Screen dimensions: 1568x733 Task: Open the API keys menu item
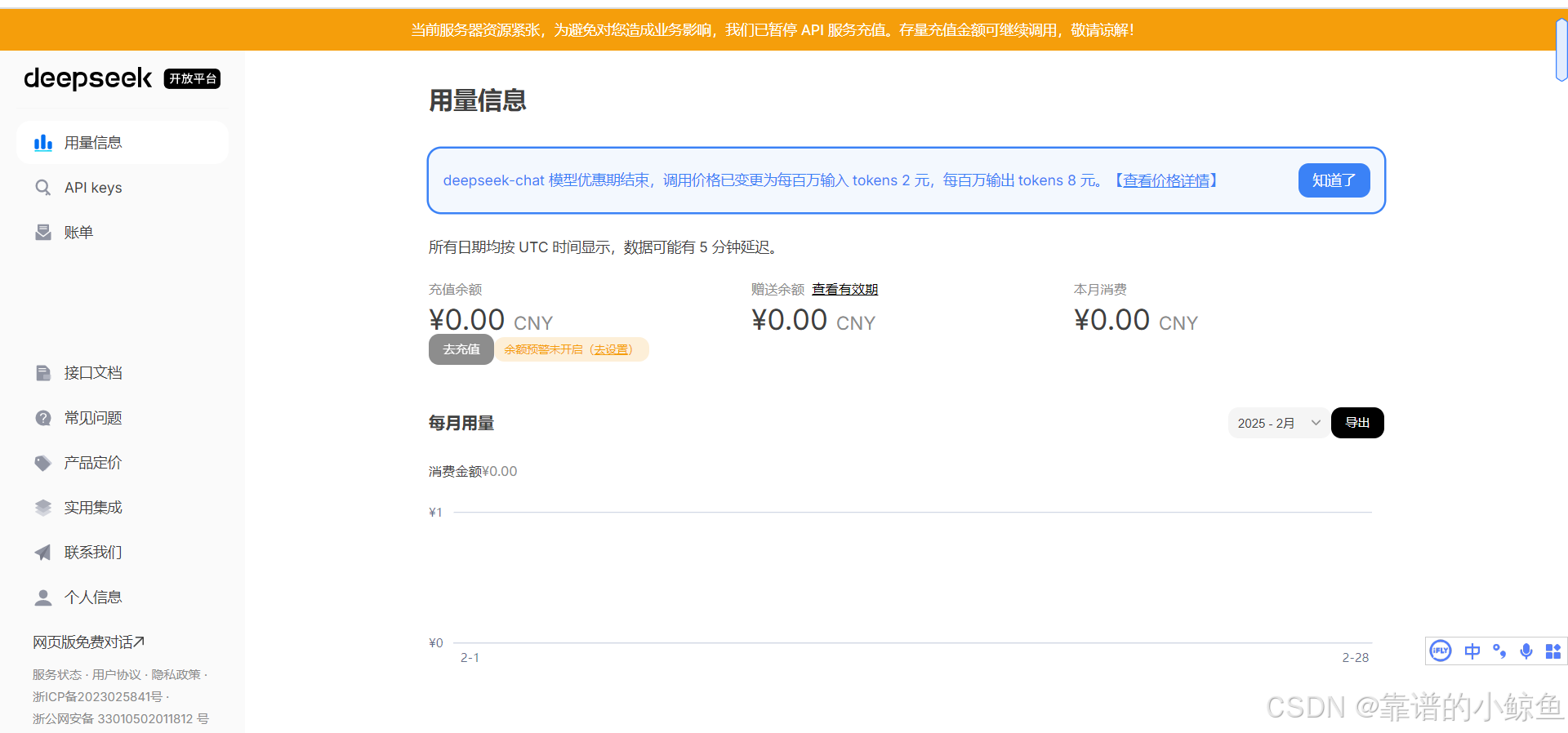[122, 188]
